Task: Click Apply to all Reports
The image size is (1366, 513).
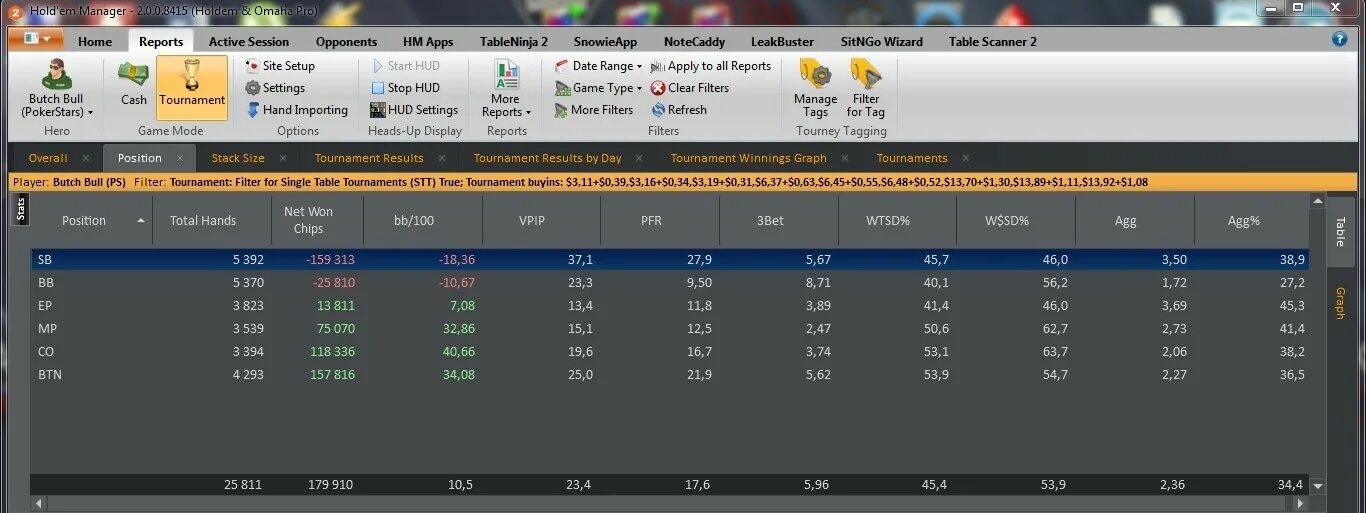Action: click(x=711, y=66)
